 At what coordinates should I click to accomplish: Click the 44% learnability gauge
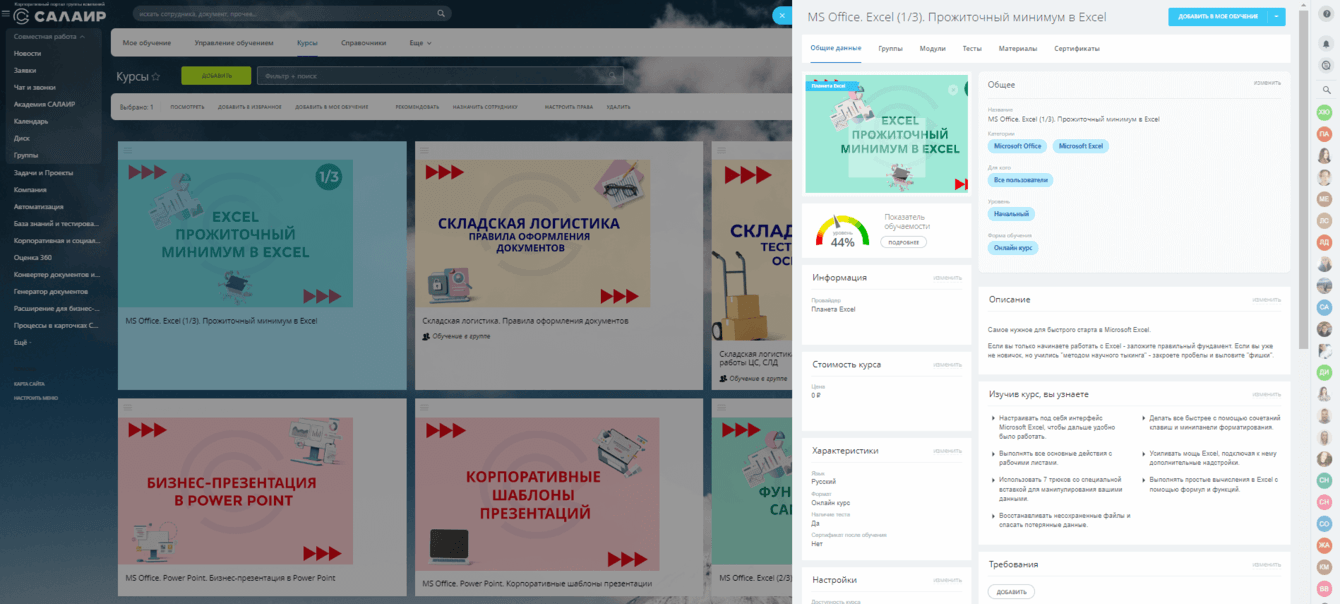(x=842, y=231)
